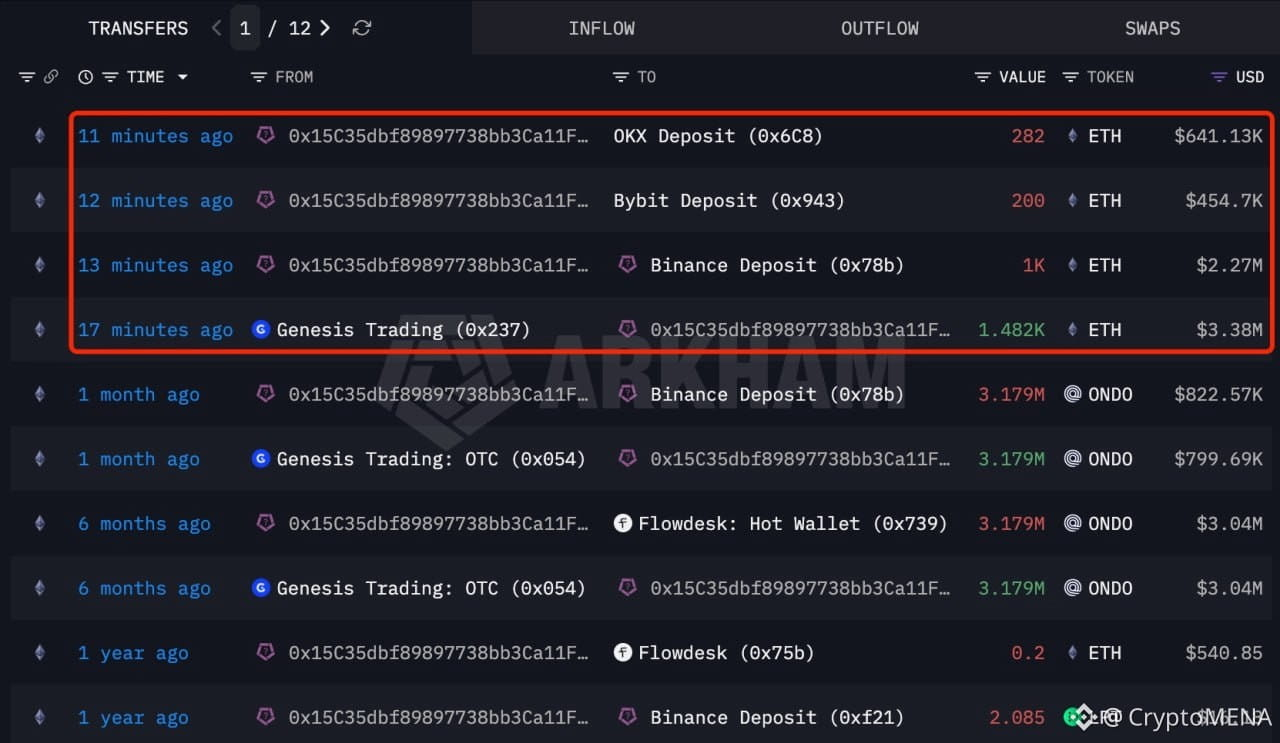1280x743 pixels.
Task: Refresh the transfers list
Action: 362,28
